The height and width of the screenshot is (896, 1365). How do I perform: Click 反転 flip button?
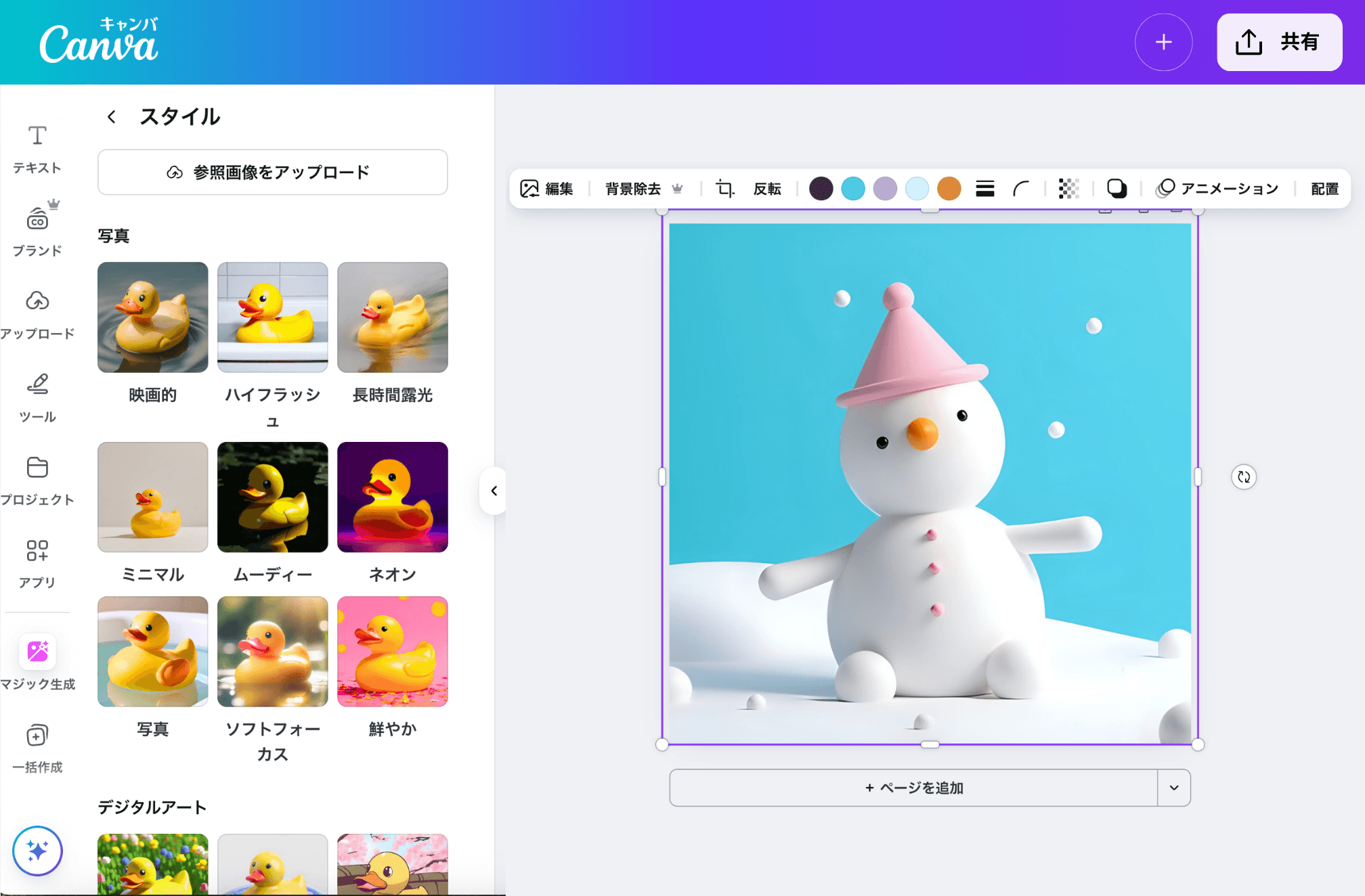click(x=767, y=188)
